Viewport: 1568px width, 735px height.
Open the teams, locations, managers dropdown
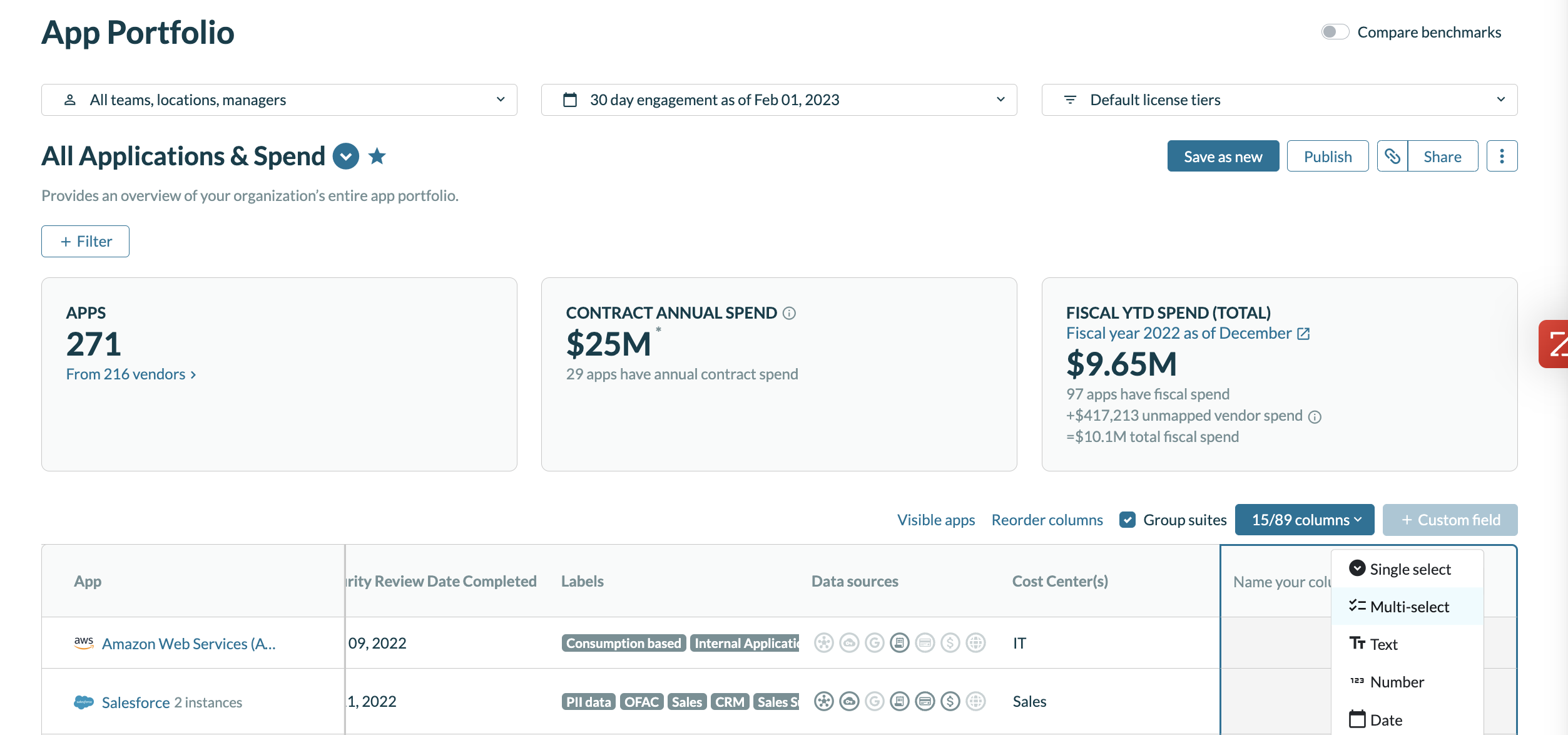pyautogui.click(x=279, y=100)
